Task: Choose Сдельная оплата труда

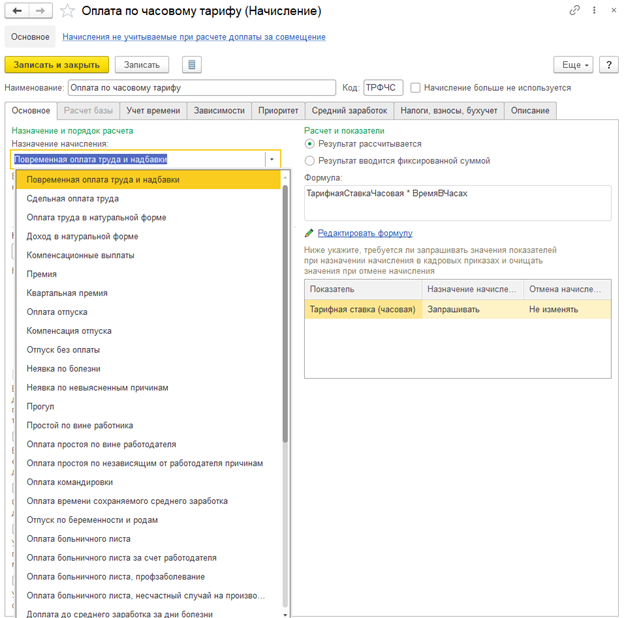Action: point(148,199)
